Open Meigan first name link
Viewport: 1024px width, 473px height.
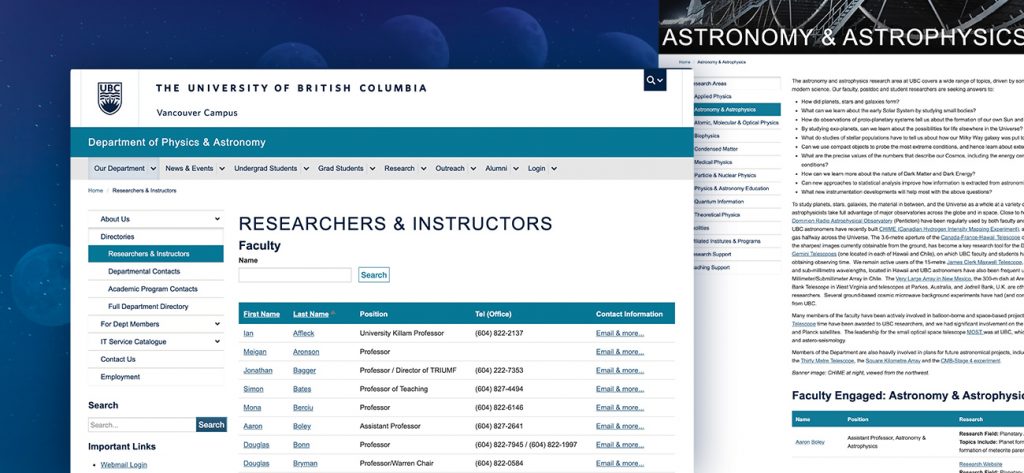(x=255, y=351)
